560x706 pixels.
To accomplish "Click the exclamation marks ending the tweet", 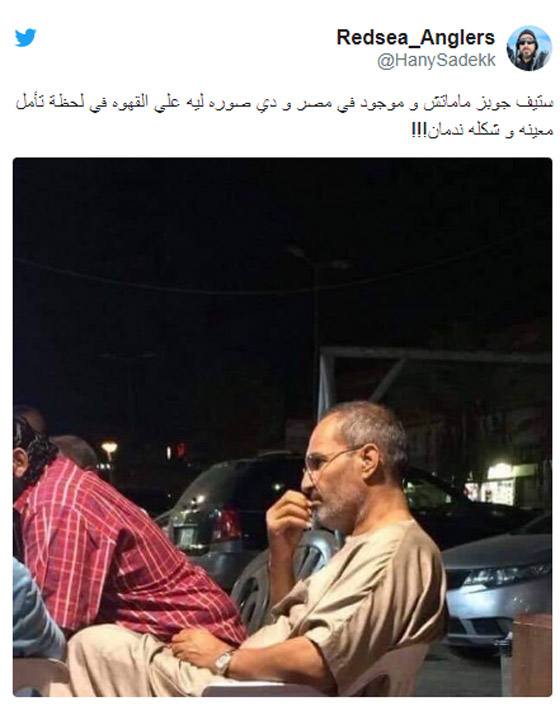I will pyautogui.click(x=417, y=130).
